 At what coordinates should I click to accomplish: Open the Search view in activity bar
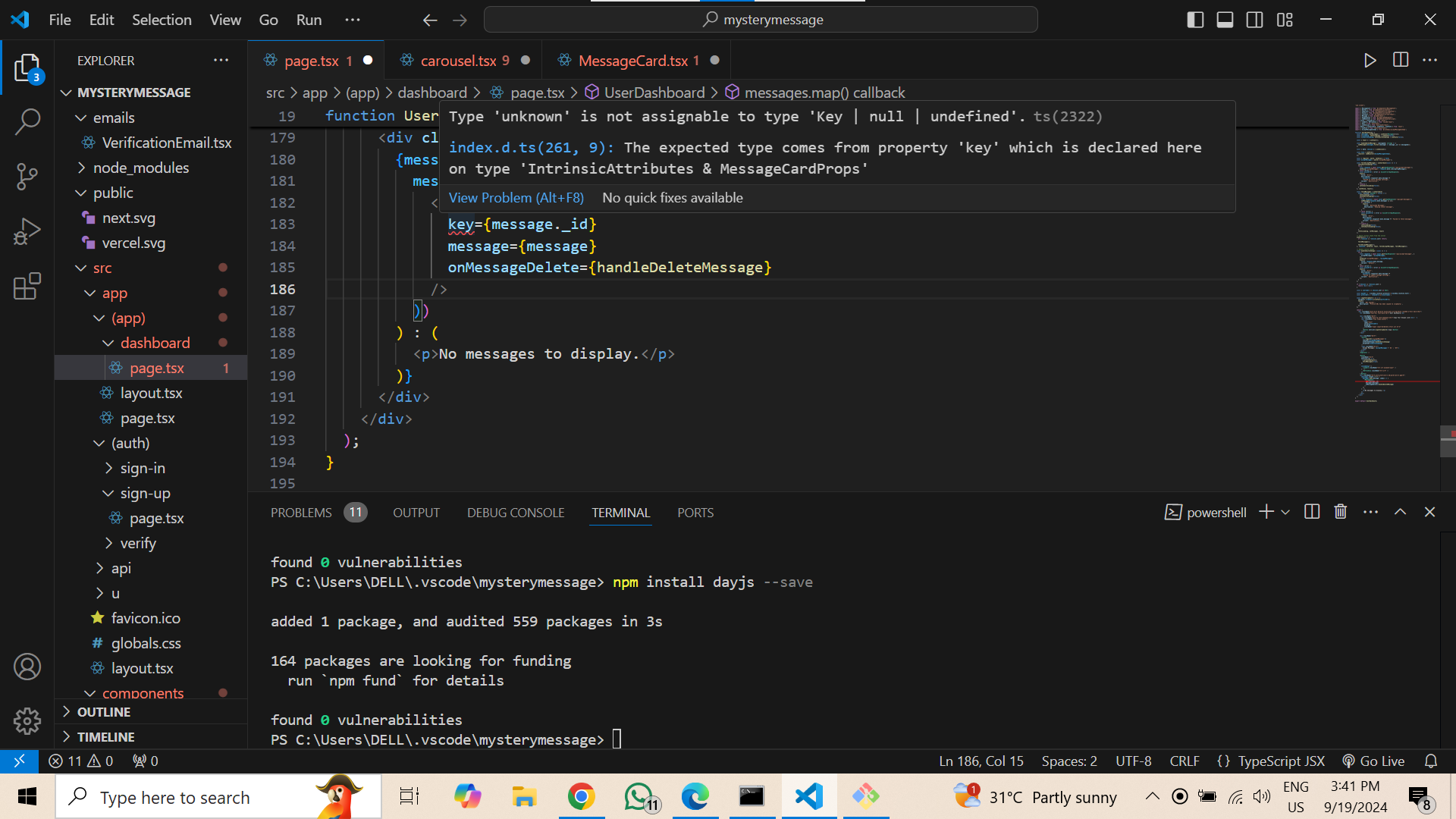(27, 121)
